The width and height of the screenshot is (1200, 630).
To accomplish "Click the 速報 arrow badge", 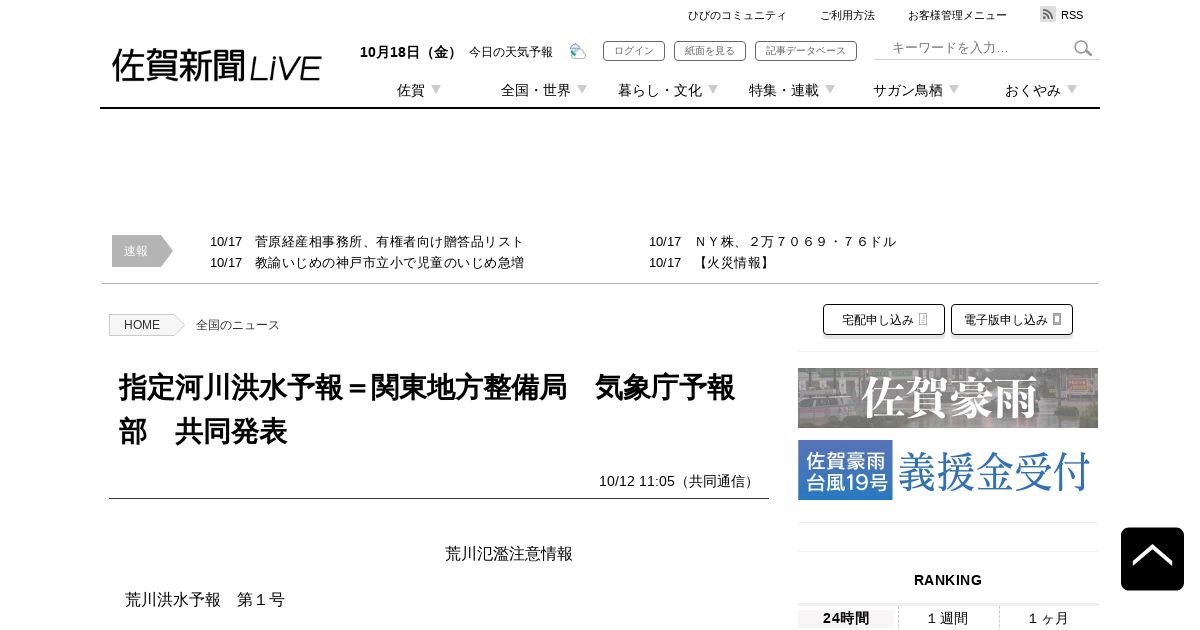I will tap(142, 251).
